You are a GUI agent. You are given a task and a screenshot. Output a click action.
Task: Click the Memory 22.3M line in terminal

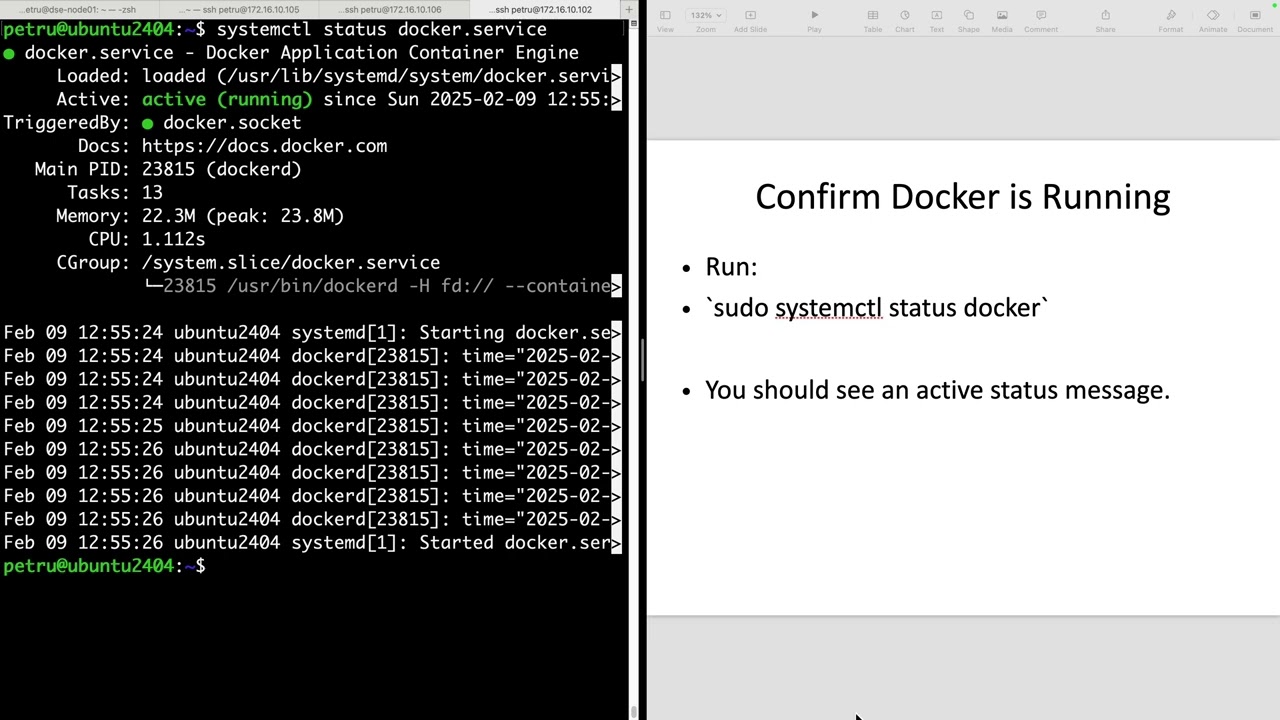click(200, 216)
